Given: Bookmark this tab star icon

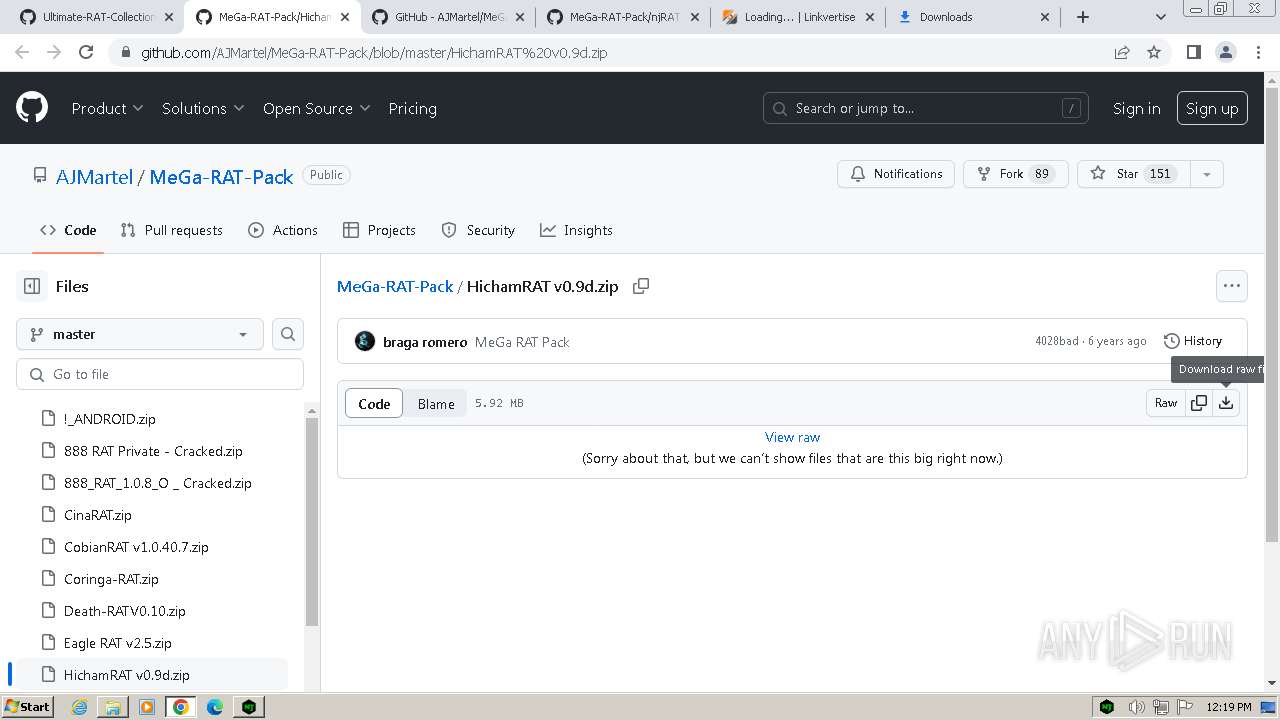Looking at the screenshot, I should coord(1154,52).
